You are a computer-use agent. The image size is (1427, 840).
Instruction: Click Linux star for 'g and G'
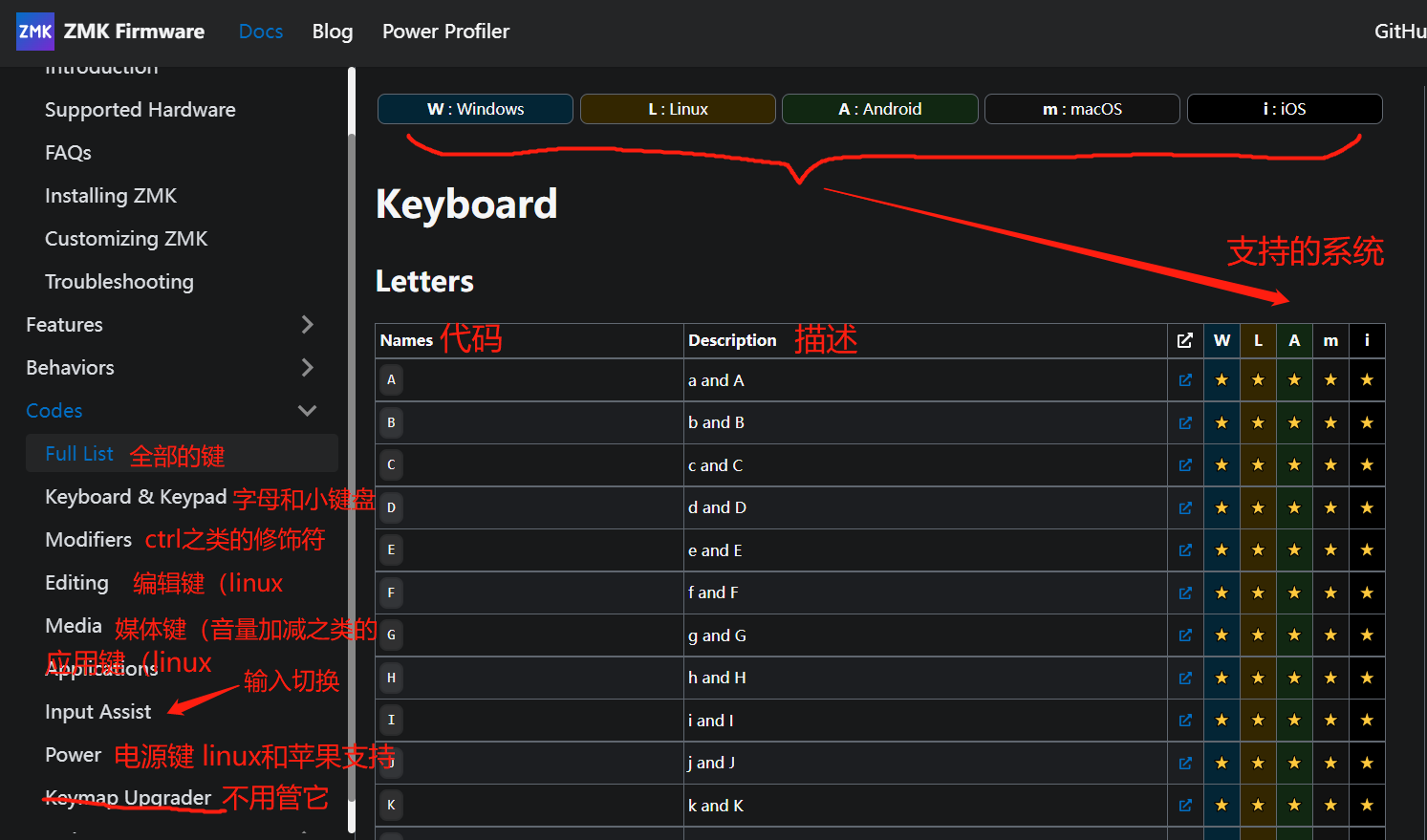1258,635
